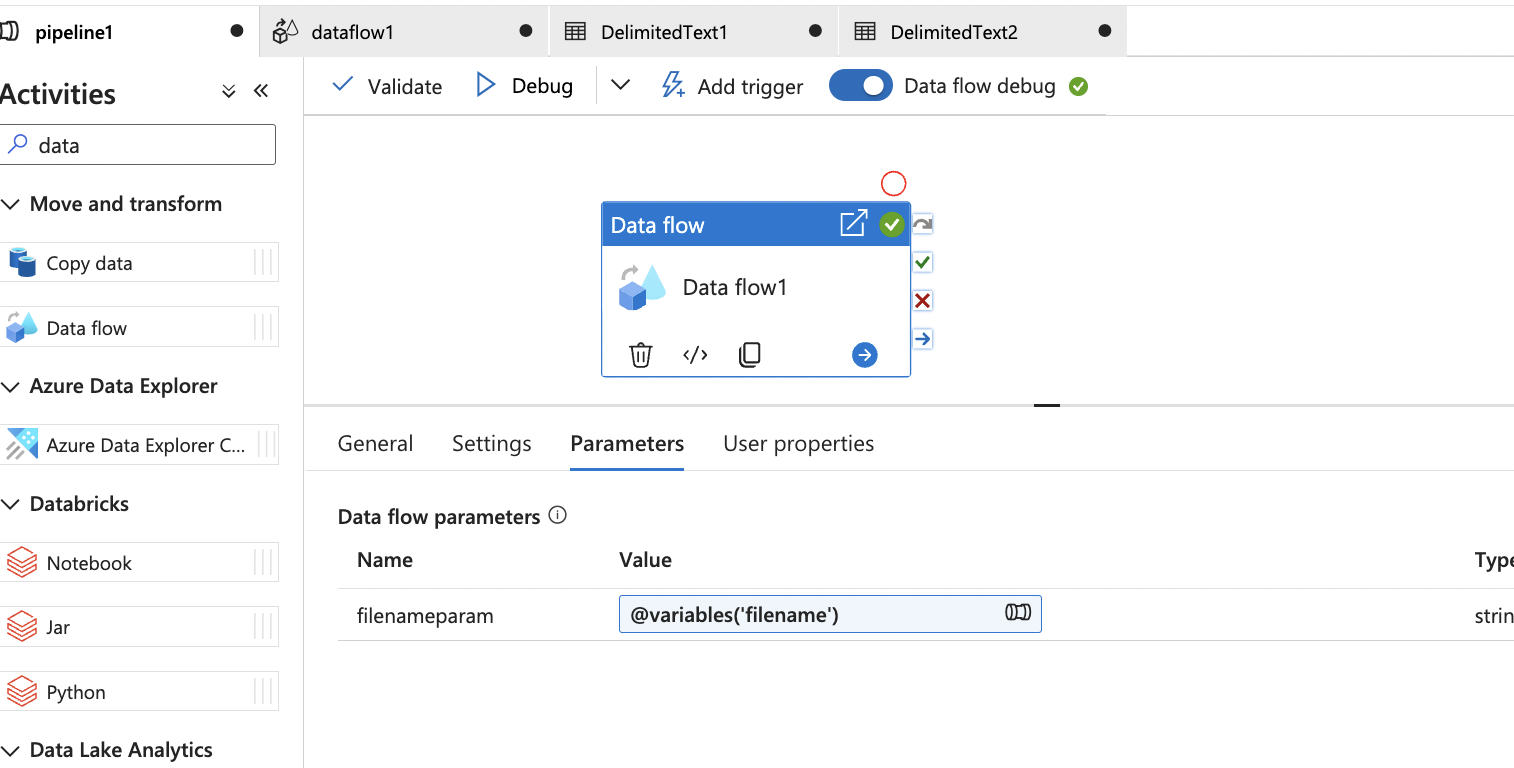The width and height of the screenshot is (1514, 768).
Task: Click the info icon beside Data flow parameters
Action: (x=558, y=516)
